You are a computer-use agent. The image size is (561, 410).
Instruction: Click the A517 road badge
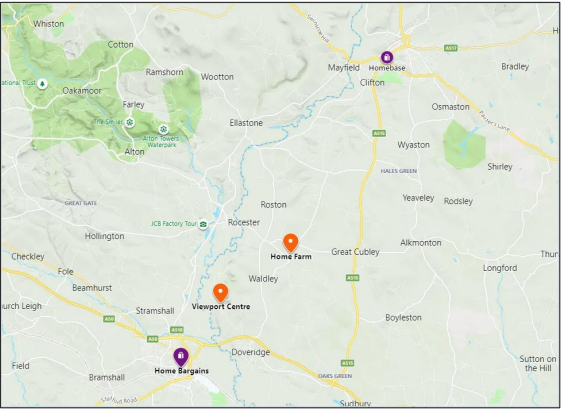click(x=451, y=48)
